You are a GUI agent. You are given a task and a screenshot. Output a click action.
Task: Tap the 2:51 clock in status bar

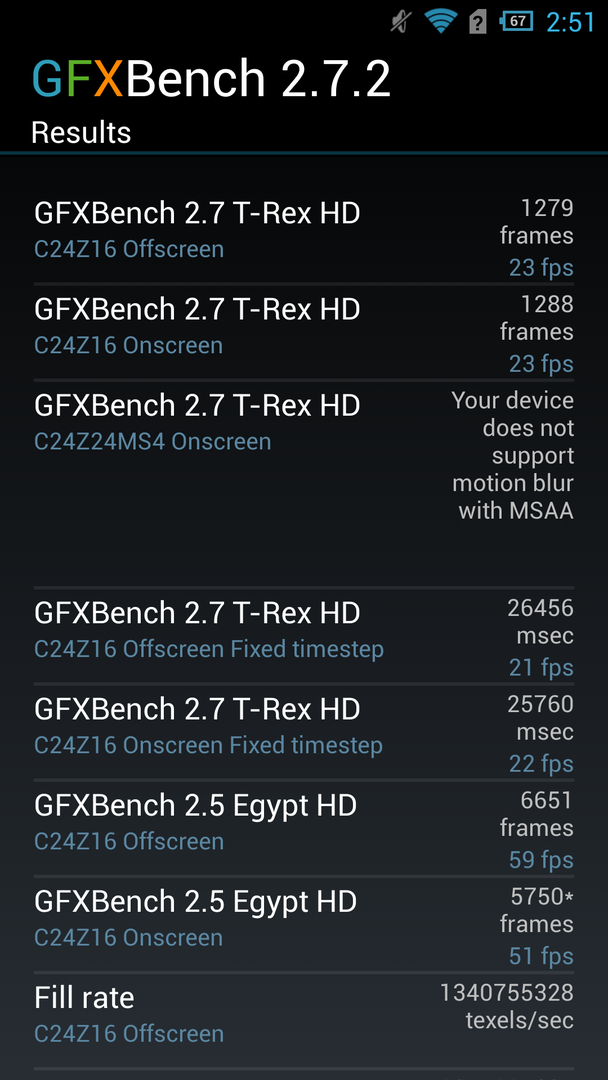pos(570,21)
